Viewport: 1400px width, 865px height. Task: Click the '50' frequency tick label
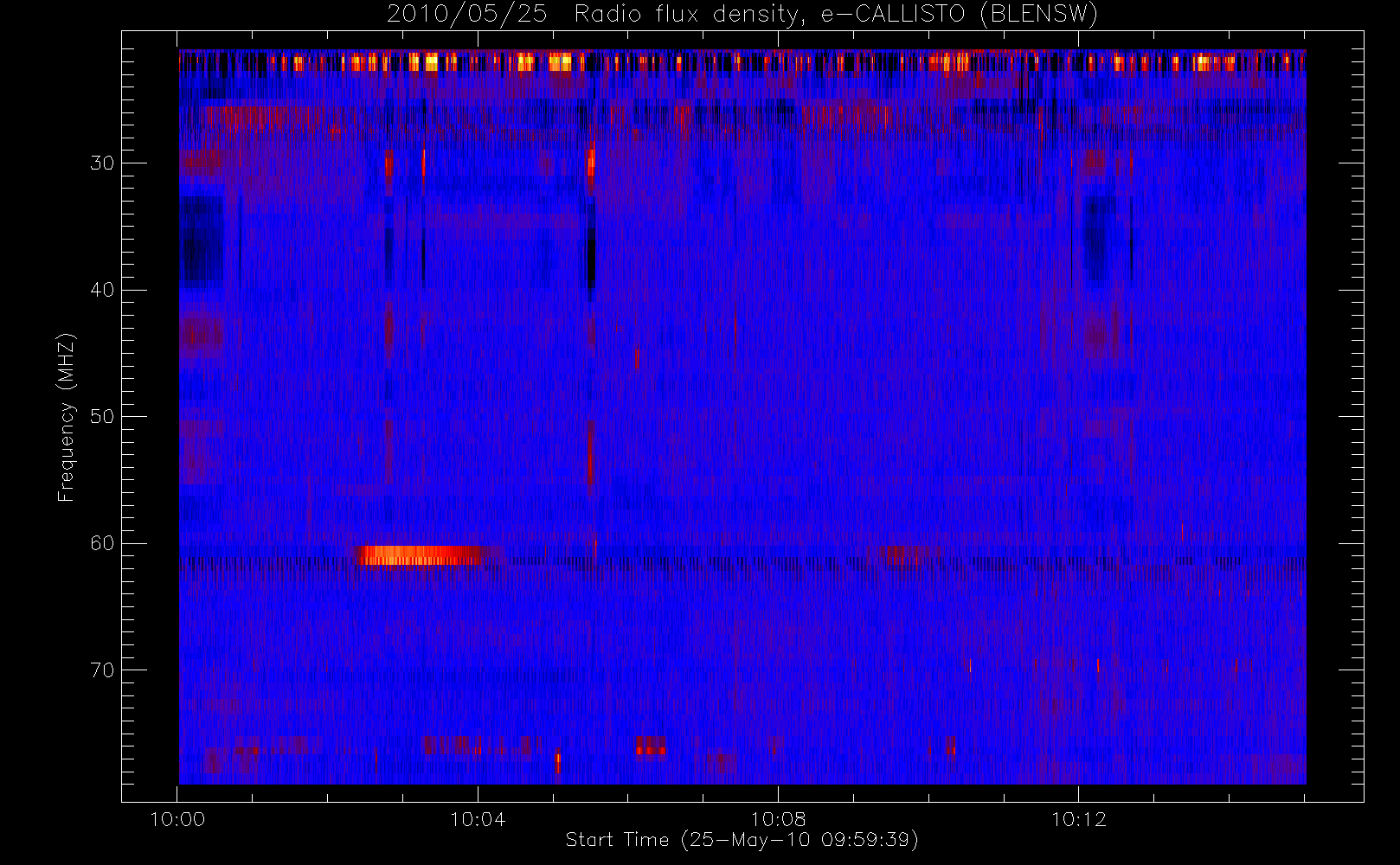pyautogui.click(x=102, y=416)
